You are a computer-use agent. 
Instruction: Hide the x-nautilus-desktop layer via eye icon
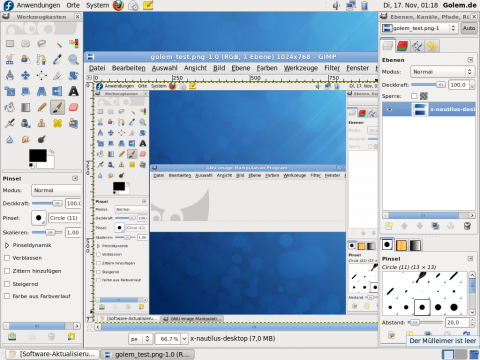coord(389,109)
